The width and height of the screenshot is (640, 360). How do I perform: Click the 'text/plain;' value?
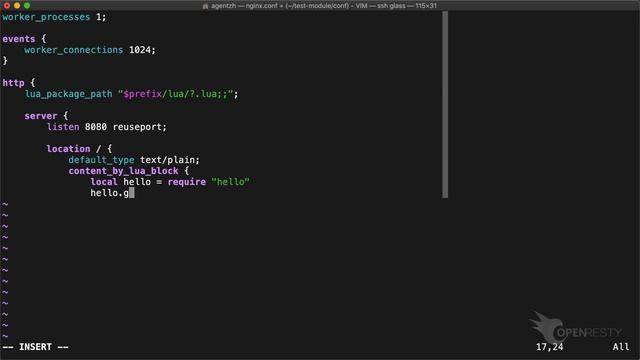(x=170, y=160)
